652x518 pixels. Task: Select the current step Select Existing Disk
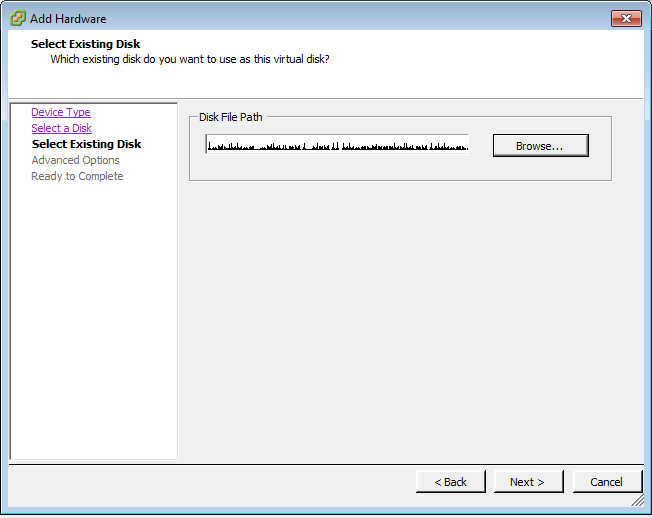point(86,144)
